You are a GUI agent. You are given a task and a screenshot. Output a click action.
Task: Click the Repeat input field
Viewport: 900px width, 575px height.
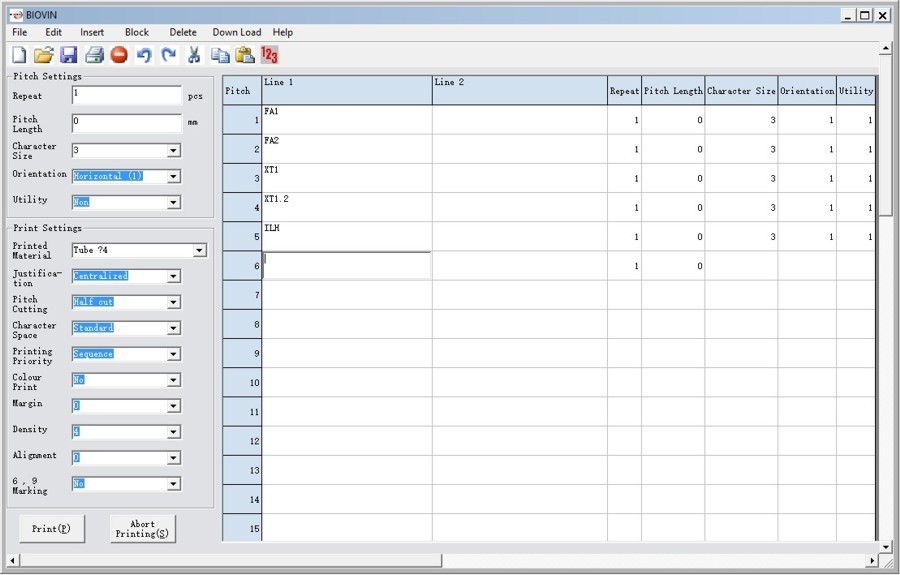[127, 95]
